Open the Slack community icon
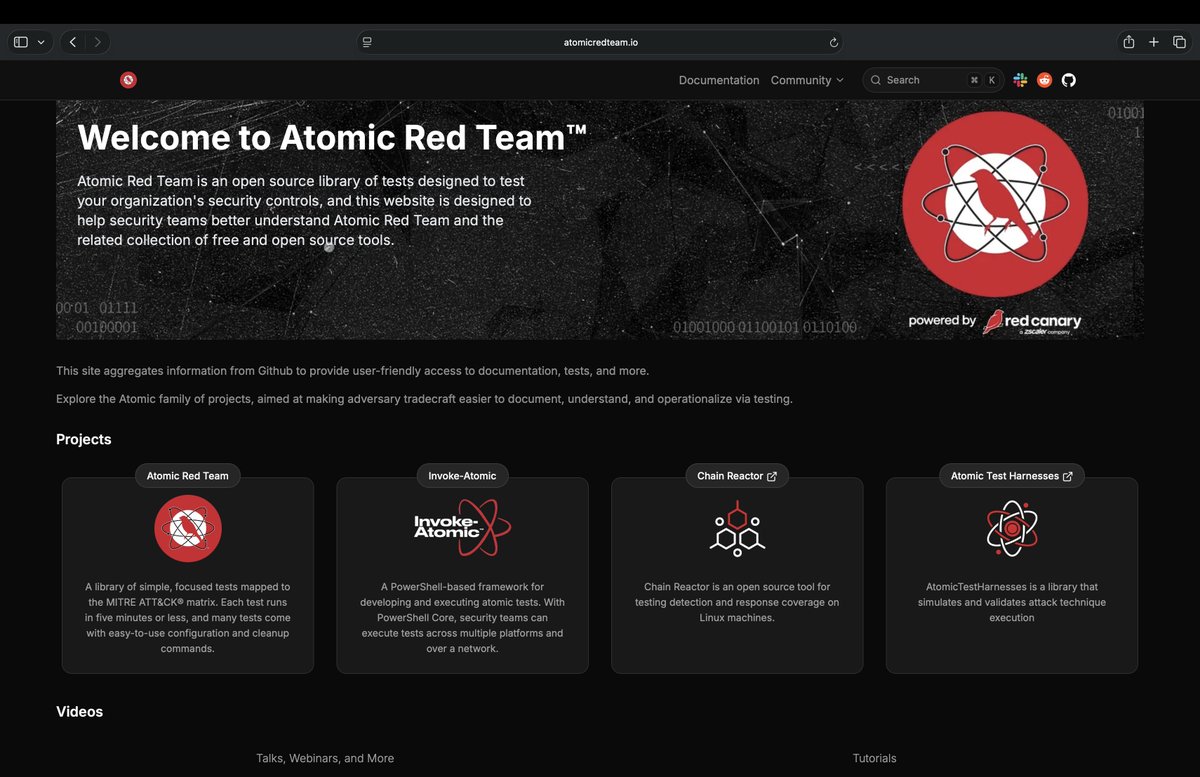The image size is (1200, 777). coord(1020,80)
